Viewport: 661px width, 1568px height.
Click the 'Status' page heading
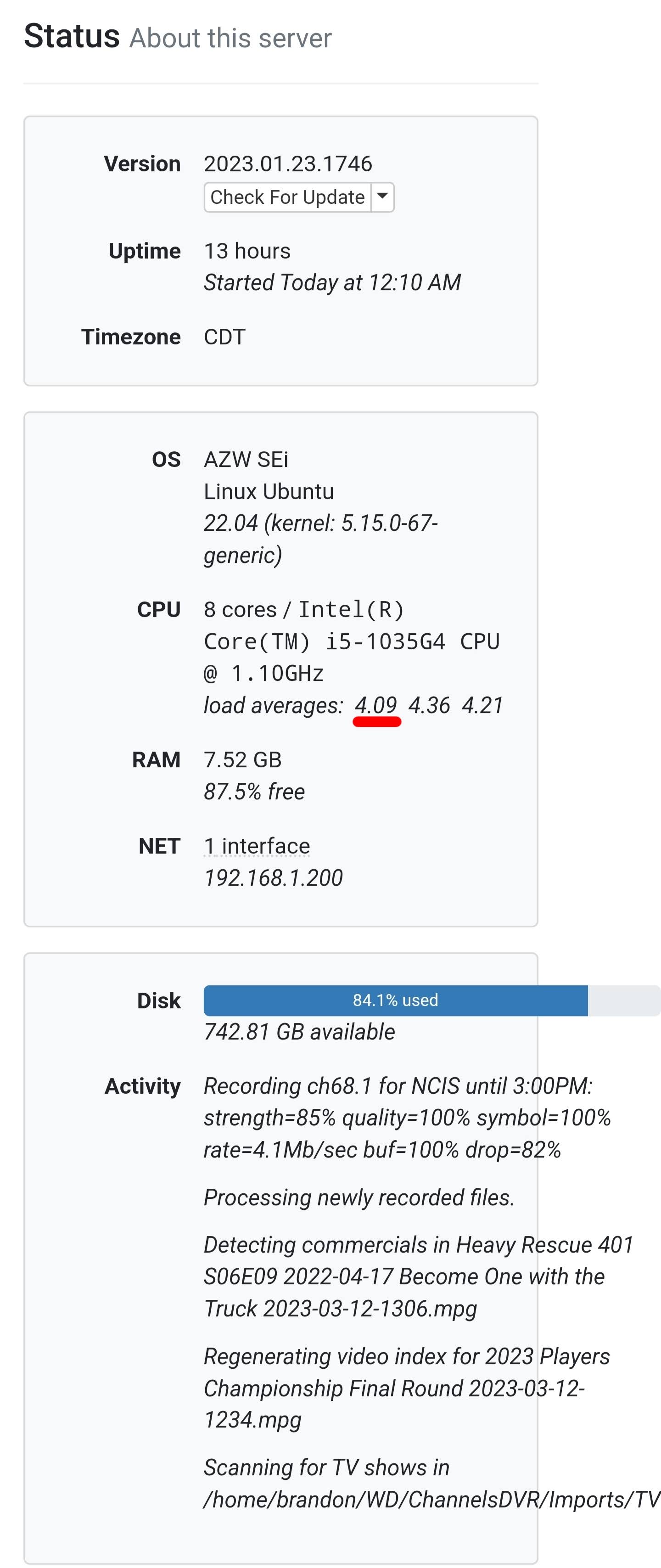72,36
